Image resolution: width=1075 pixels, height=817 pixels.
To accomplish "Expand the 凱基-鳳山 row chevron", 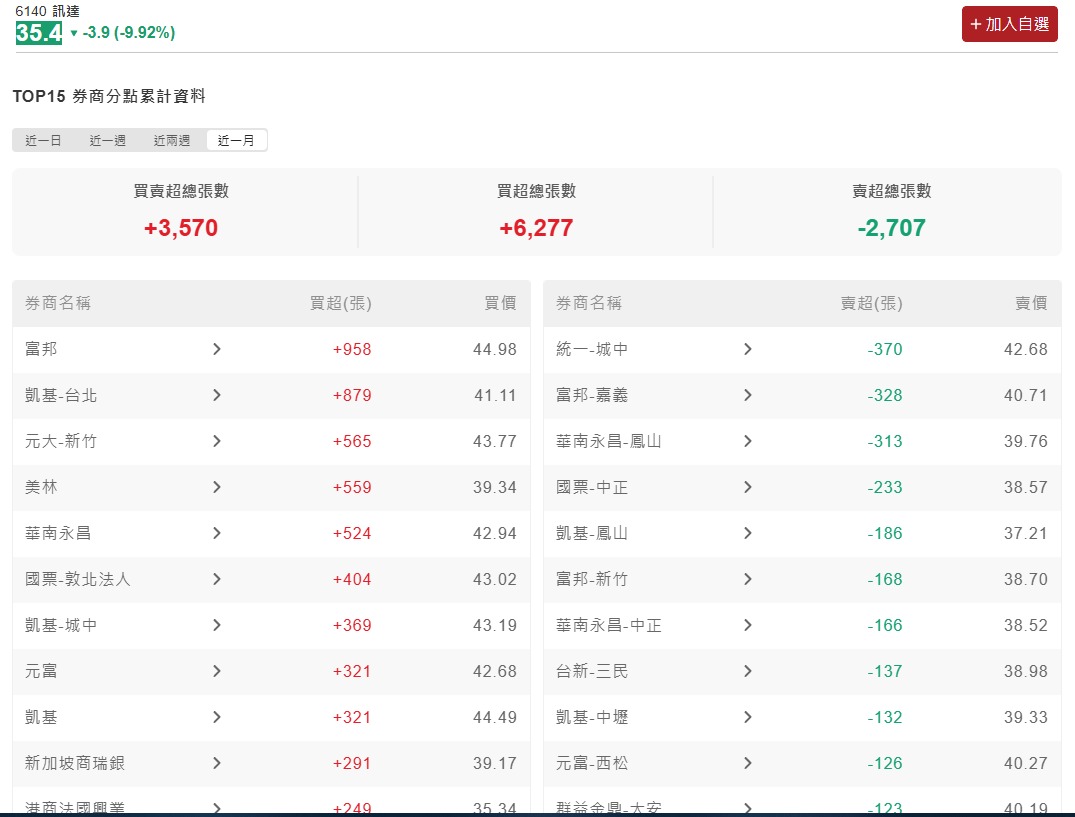I will coord(748,533).
